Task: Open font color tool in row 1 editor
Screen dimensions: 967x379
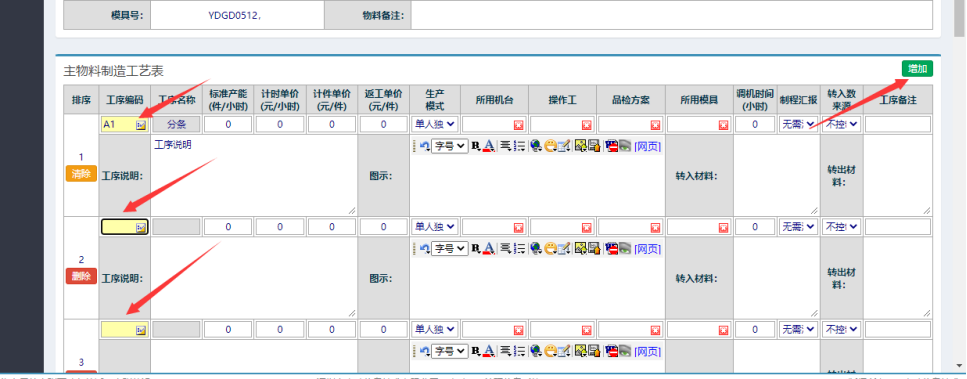Action: [489, 146]
